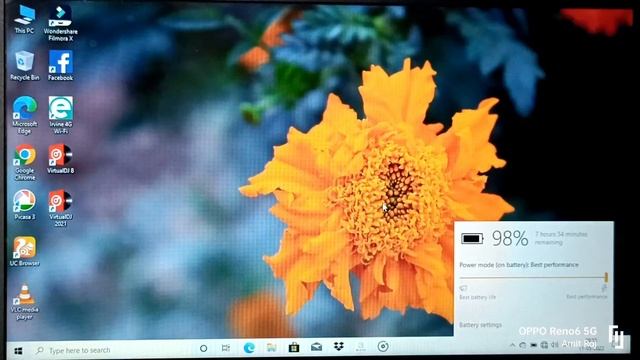Click the faded taskbar icon beside Dropbox
This screenshot has width=640, height=360.
[360, 347]
